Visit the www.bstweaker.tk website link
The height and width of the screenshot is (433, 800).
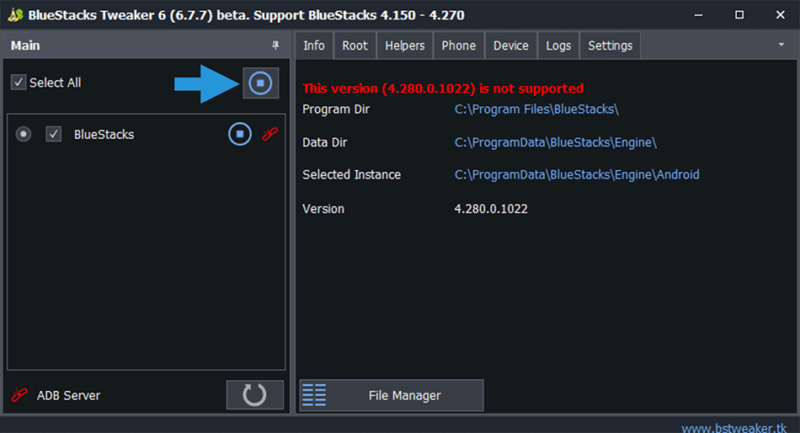(734, 427)
